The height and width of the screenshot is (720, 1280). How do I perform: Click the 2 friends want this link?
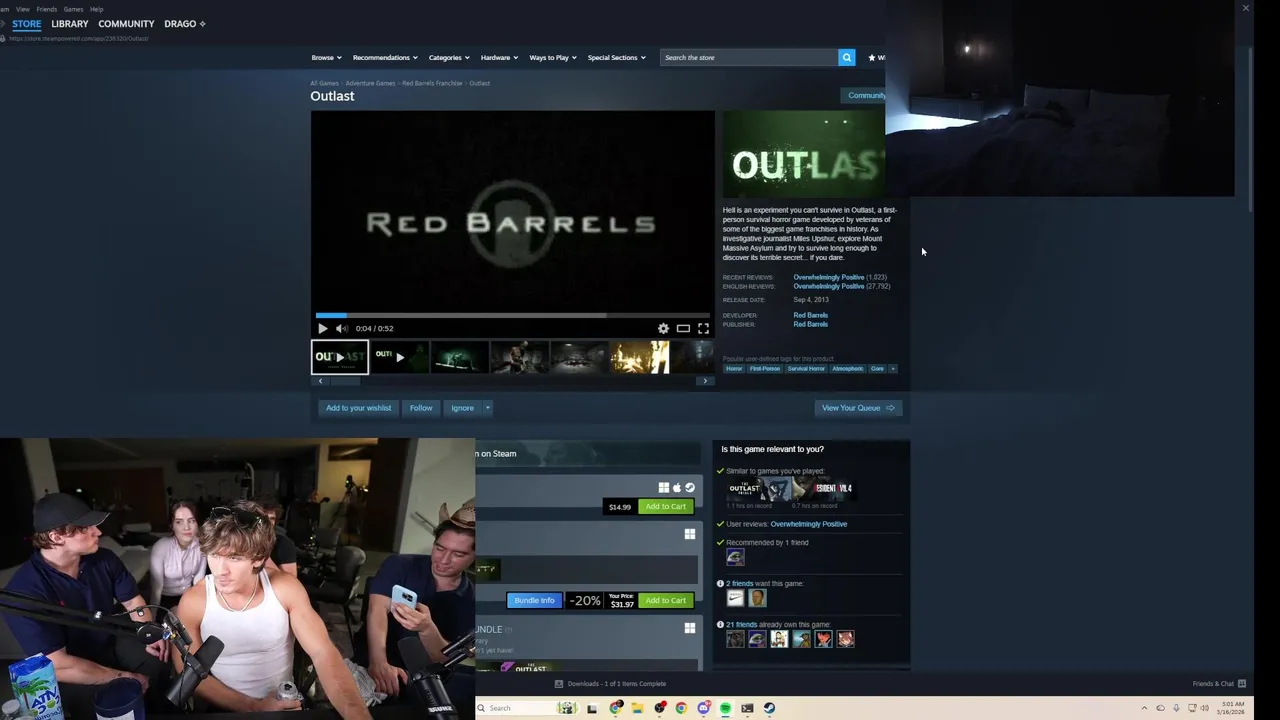point(739,584)
